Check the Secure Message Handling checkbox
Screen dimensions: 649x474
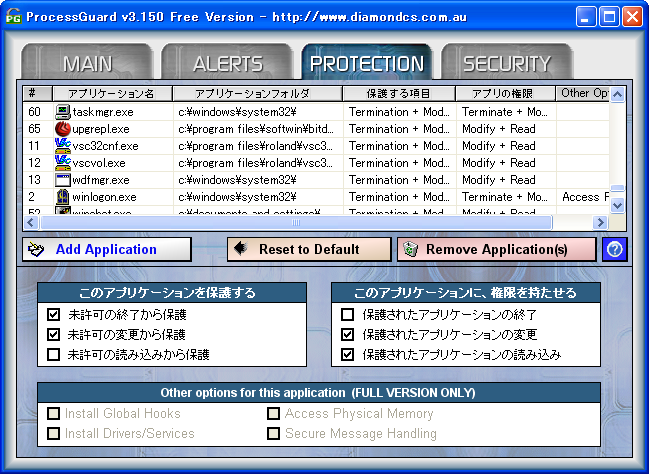(x=273, y=433)
